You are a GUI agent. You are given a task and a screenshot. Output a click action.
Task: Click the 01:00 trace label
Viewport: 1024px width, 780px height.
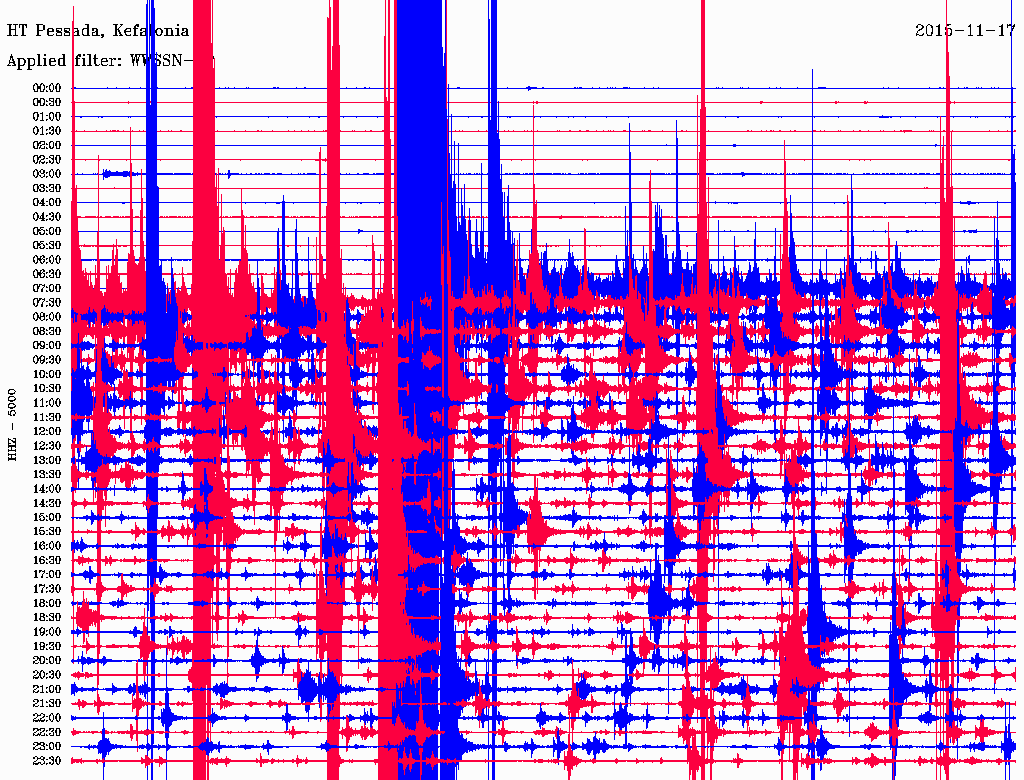coord(47,117)
